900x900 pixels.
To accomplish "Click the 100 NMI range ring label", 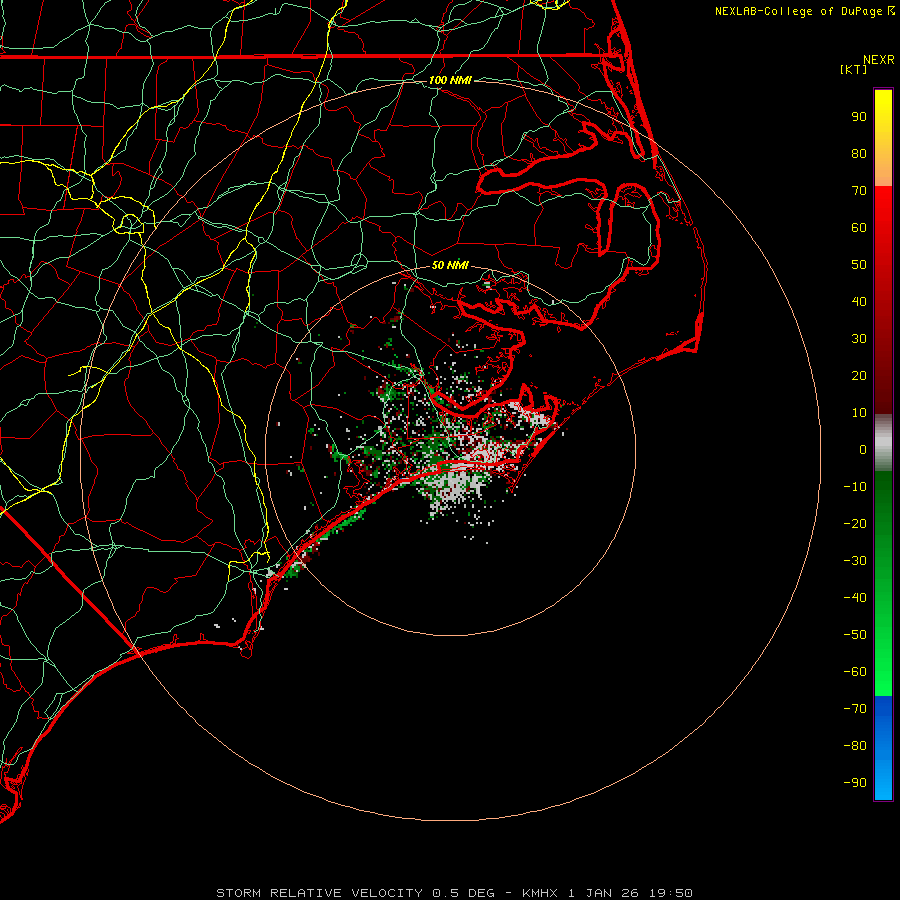I will [x=450, y=80].
